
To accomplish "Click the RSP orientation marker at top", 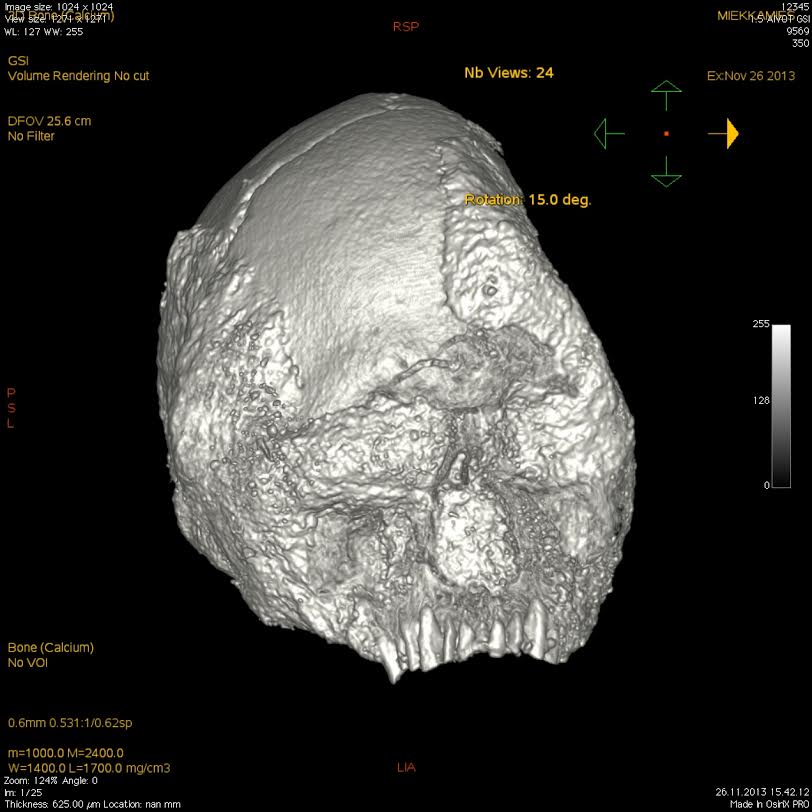I will tap(405, 27).
